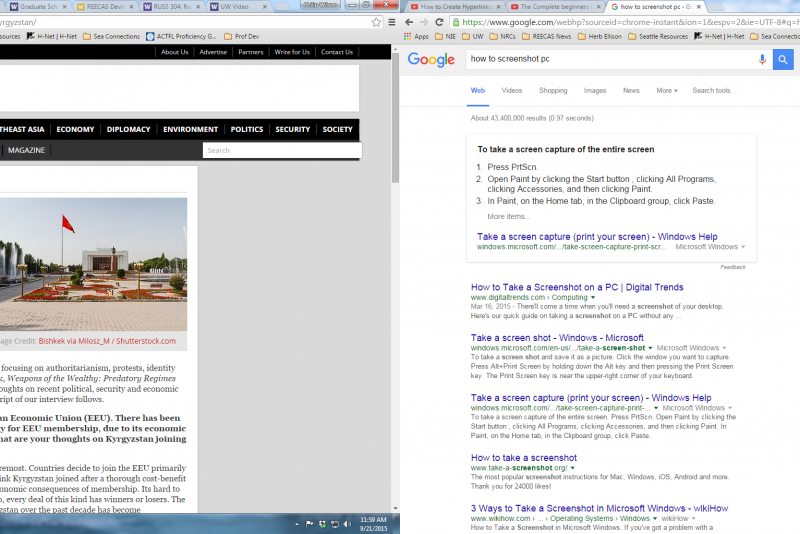Open system clock showing 11:59 AM
Screen dimensions: 800x534
[373, 524]
